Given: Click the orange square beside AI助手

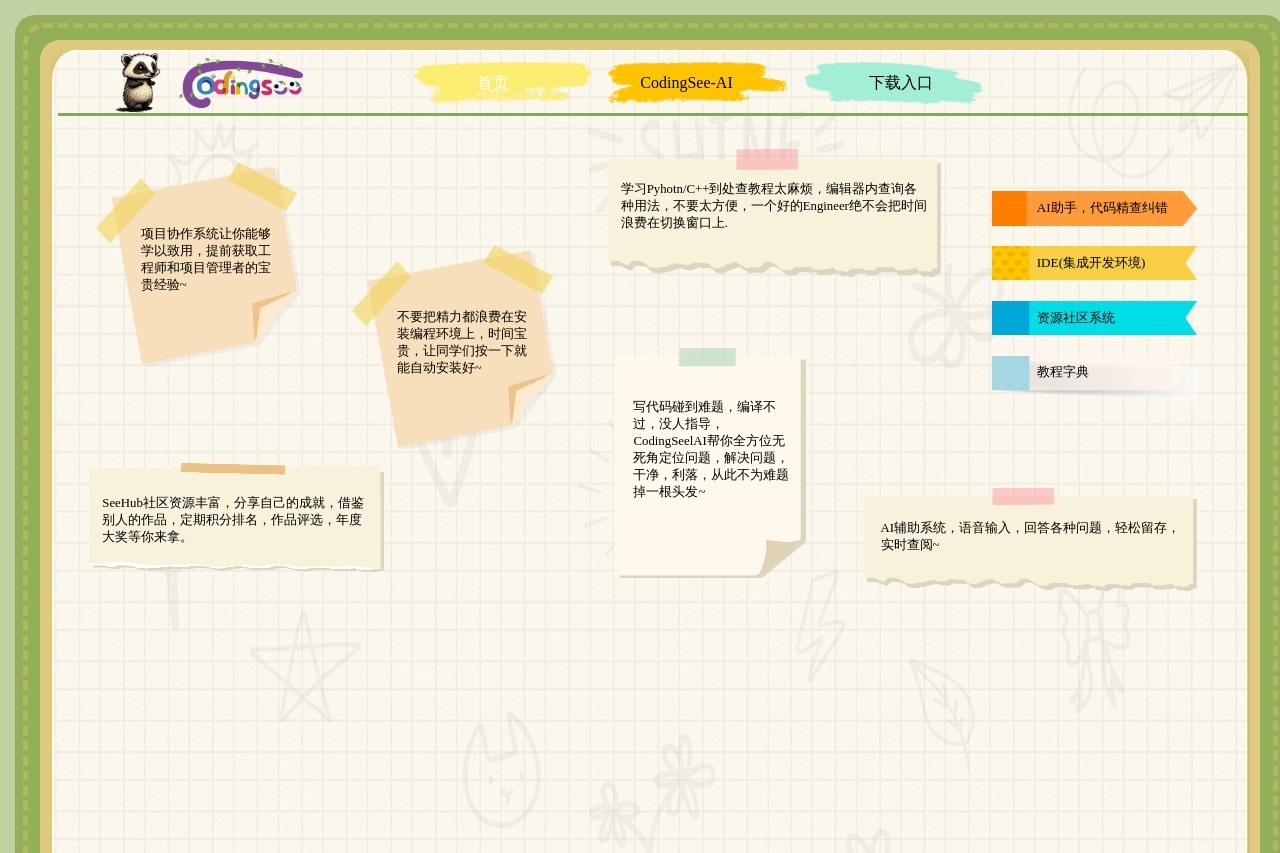Looking at the screenshot, I should 1009,208.
